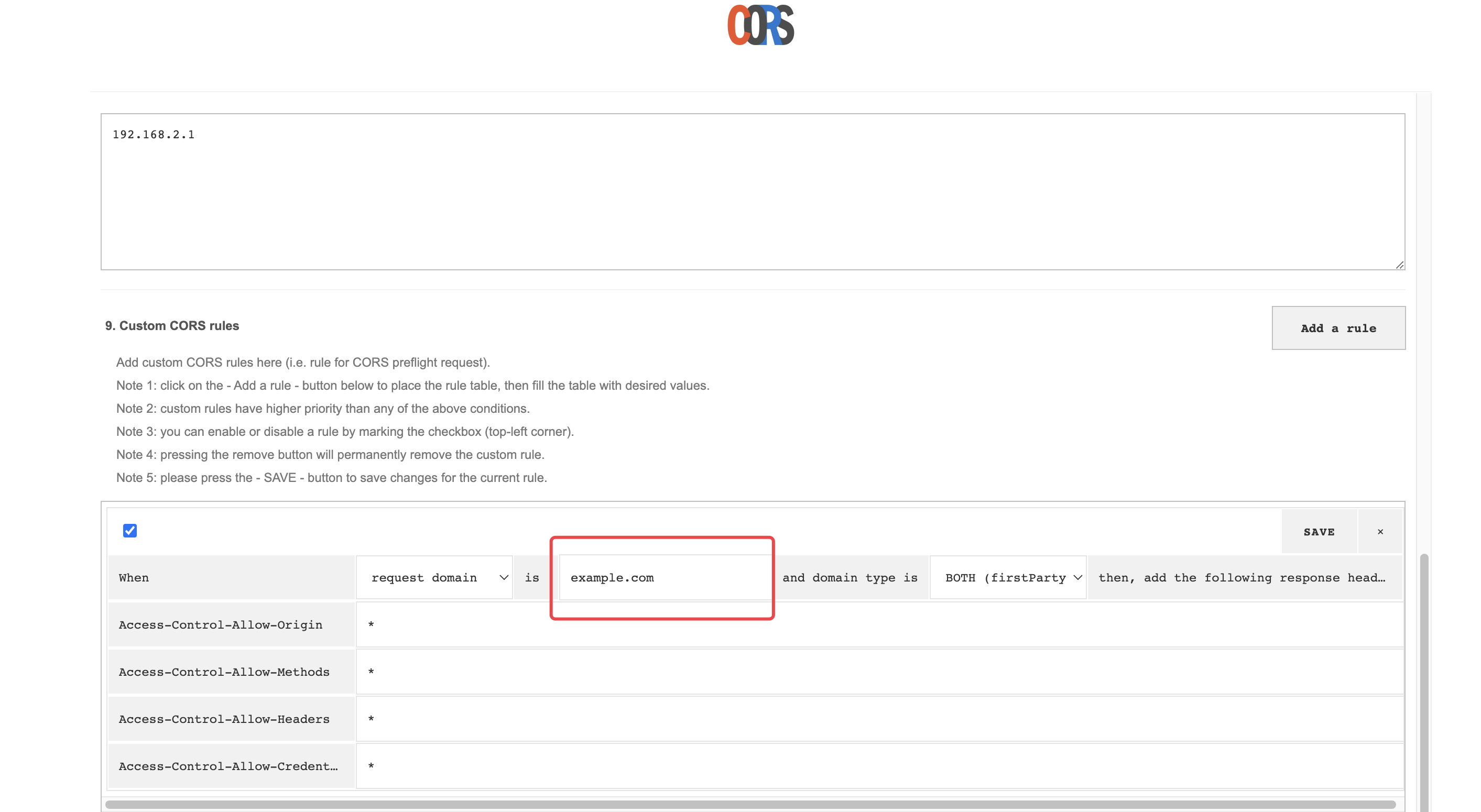This screenshot has height=812, width=1481.
Task: Click the Note 3 enable or disable line
Action: coord(345,432)
